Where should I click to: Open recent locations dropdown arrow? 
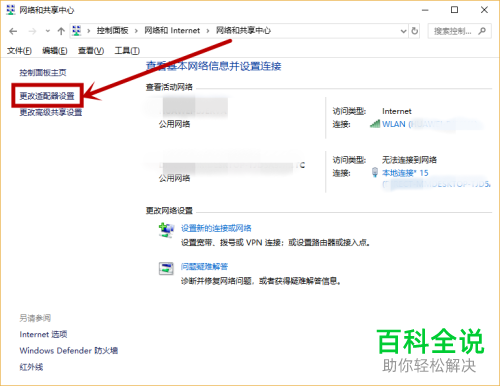coord(48,31)
